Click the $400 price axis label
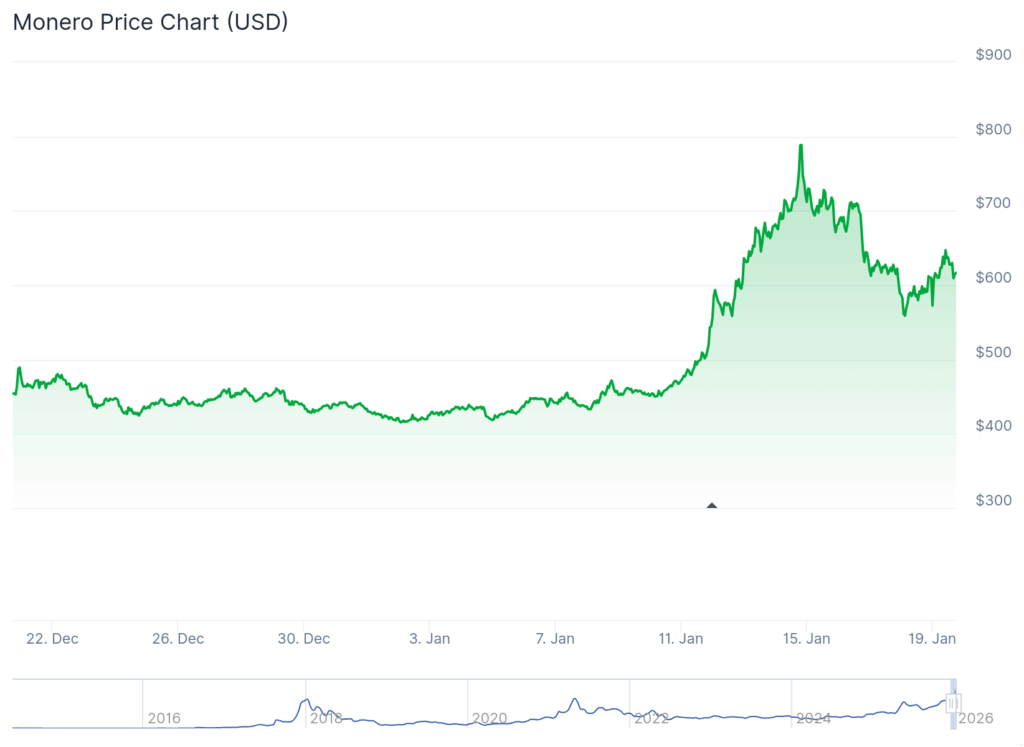 click(993, 426)
